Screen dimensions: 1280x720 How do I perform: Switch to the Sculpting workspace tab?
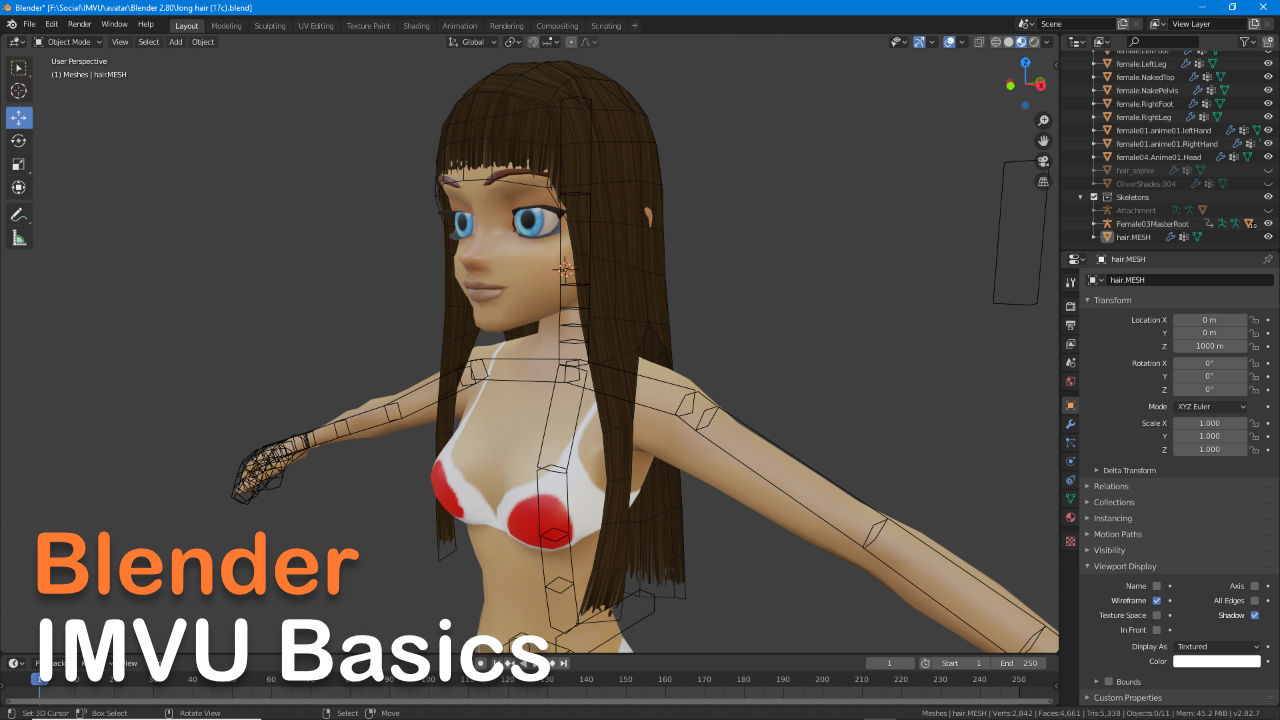[269, 26]
